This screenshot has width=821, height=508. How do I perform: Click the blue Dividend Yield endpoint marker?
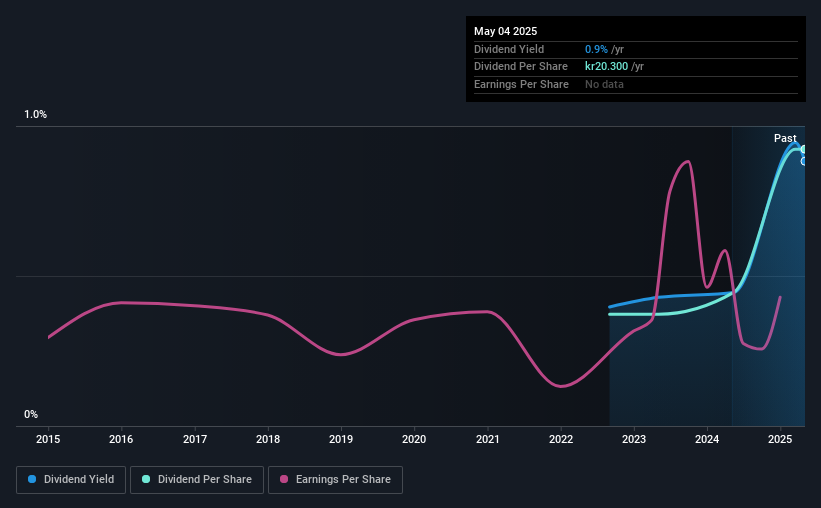pos(803,161)
